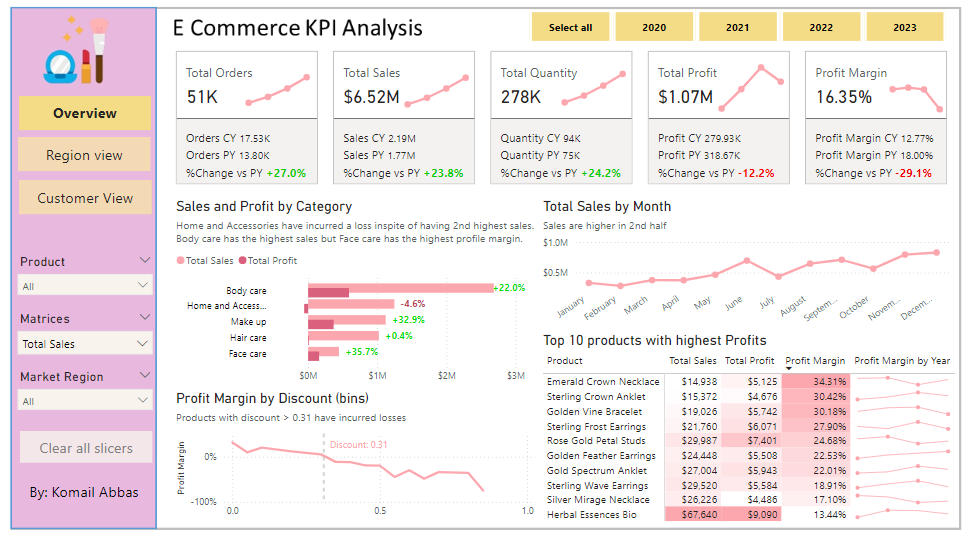Click the Total Sales legend color marker
This screenshot has height=538, width=969.
[181, 261]
